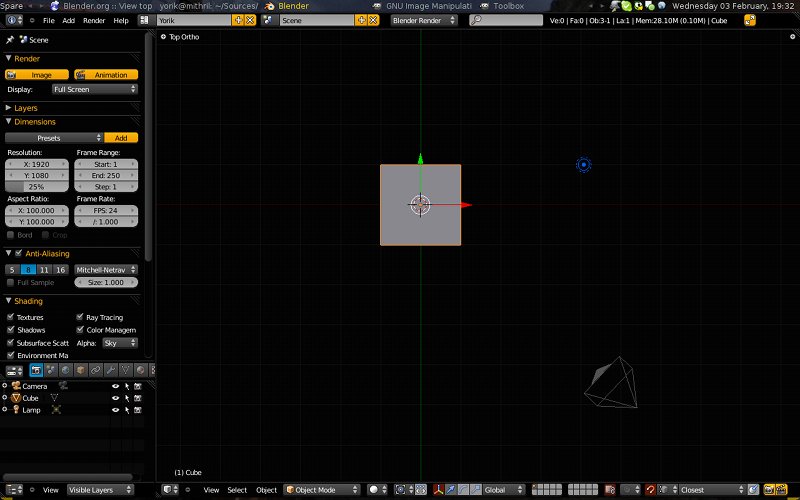Click the Animation render button
The image size is (800, 500).
106,75
